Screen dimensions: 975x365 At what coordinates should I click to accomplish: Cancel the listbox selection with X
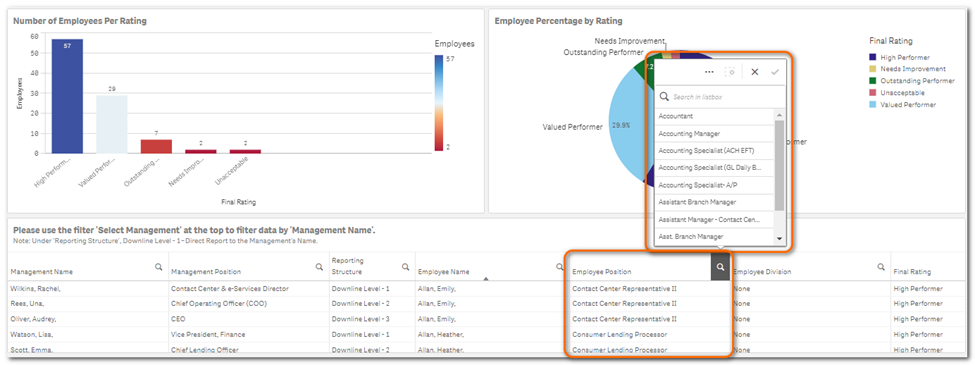pyautogui.click(x=754, y=72)
